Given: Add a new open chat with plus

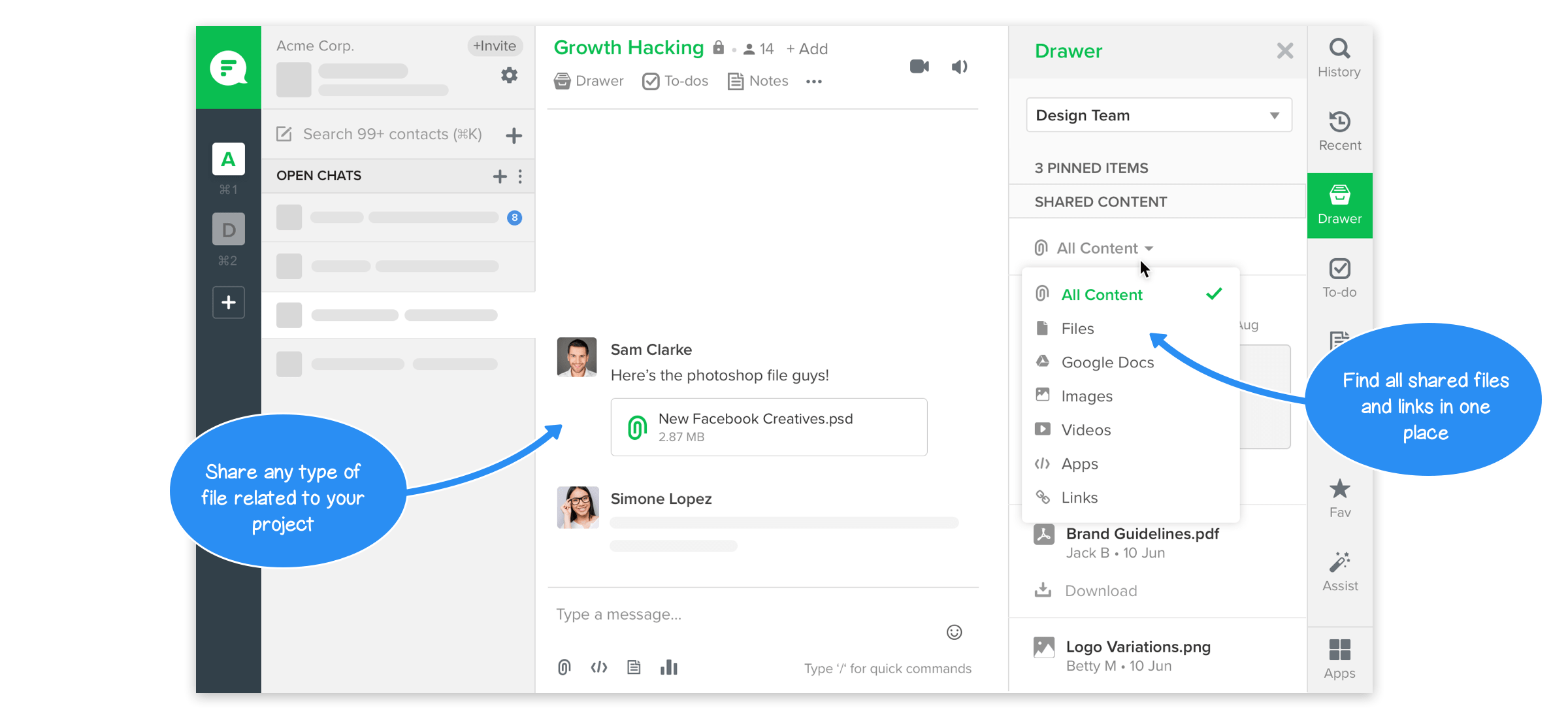Looking at the screenshot, I should [x=500, y=176].
